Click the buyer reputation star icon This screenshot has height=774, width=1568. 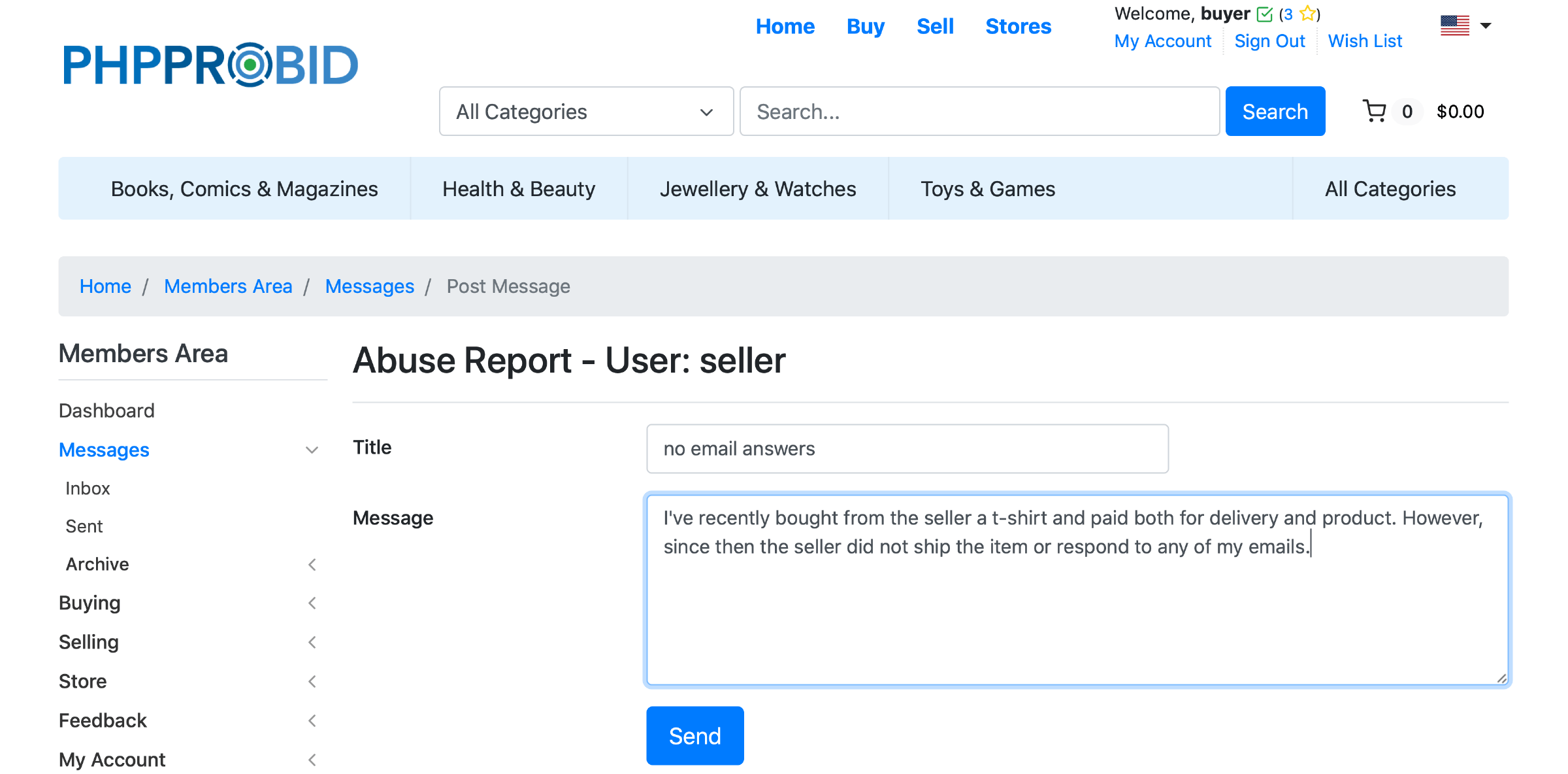coord(1307,14)
